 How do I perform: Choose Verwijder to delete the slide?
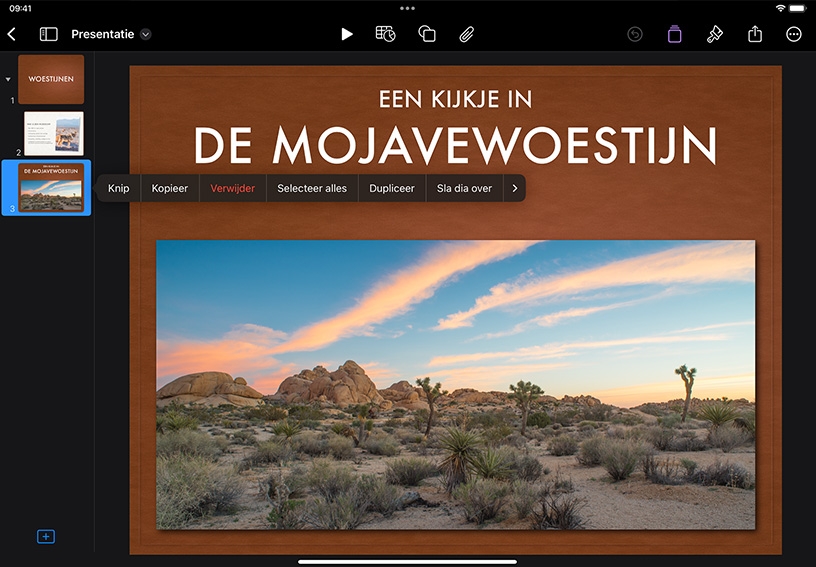(233, 188)
